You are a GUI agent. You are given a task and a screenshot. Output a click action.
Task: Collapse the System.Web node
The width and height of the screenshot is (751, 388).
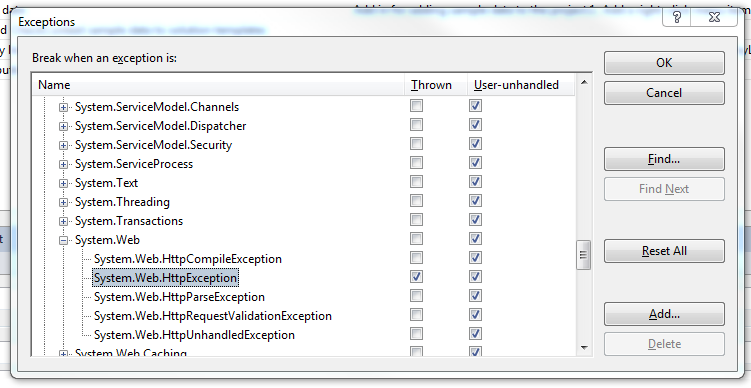[63, 241]
